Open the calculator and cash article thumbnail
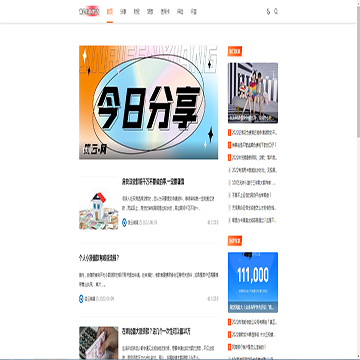360x360 pixels. 99,343
